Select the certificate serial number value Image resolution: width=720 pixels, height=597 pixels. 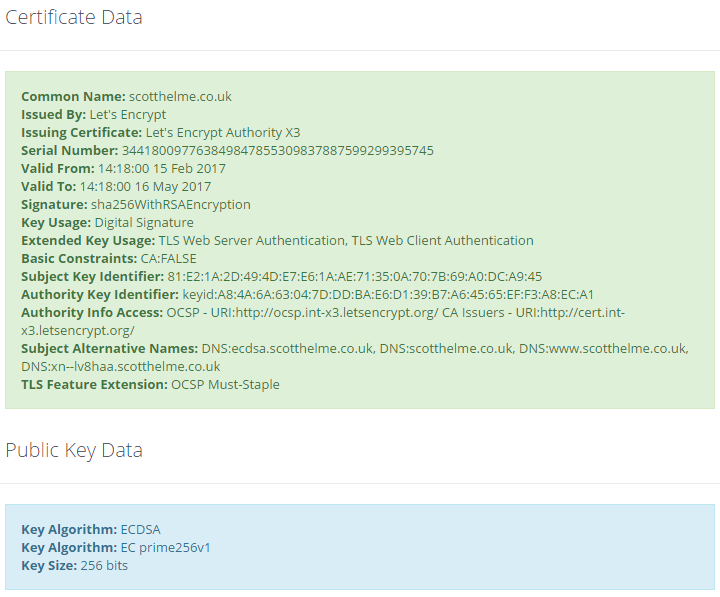click(x=274, y=151)
